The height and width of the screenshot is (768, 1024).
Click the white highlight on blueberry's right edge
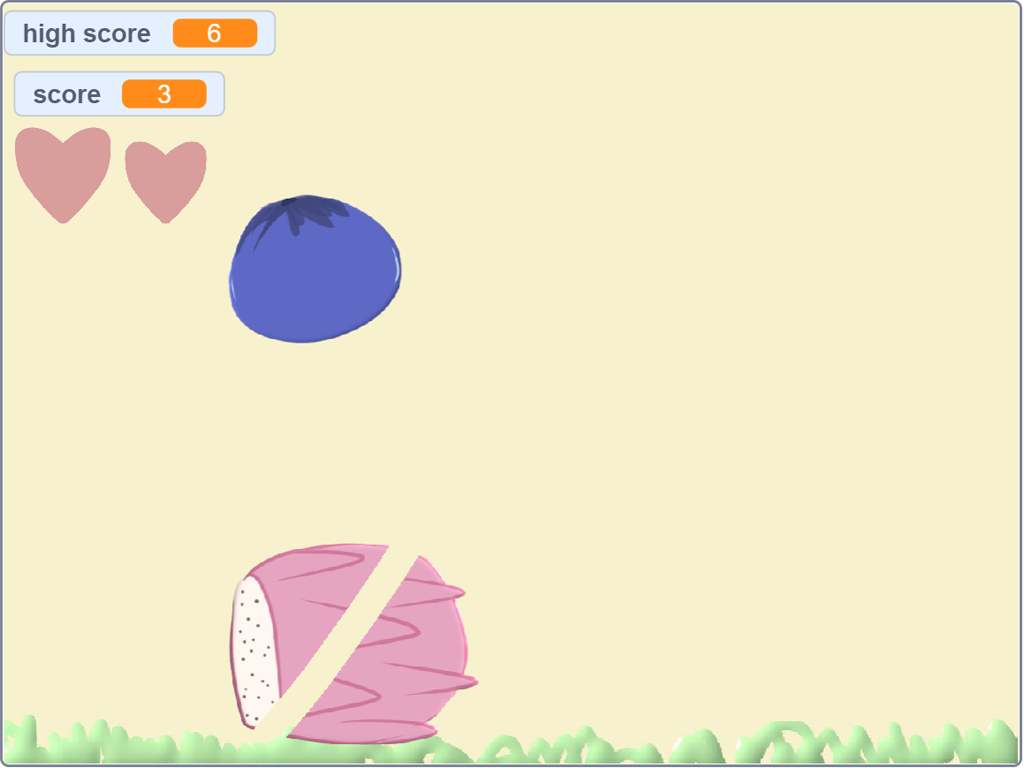click(x=397, y=270)
